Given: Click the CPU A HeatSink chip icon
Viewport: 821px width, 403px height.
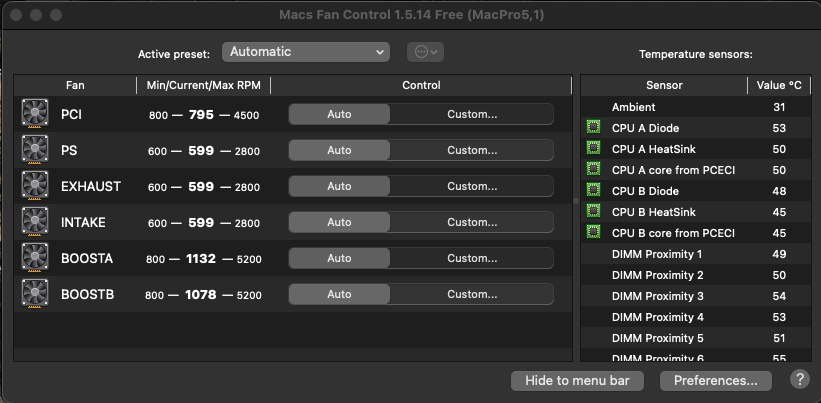Looking at the screenshot, I should tap(593, 148).
